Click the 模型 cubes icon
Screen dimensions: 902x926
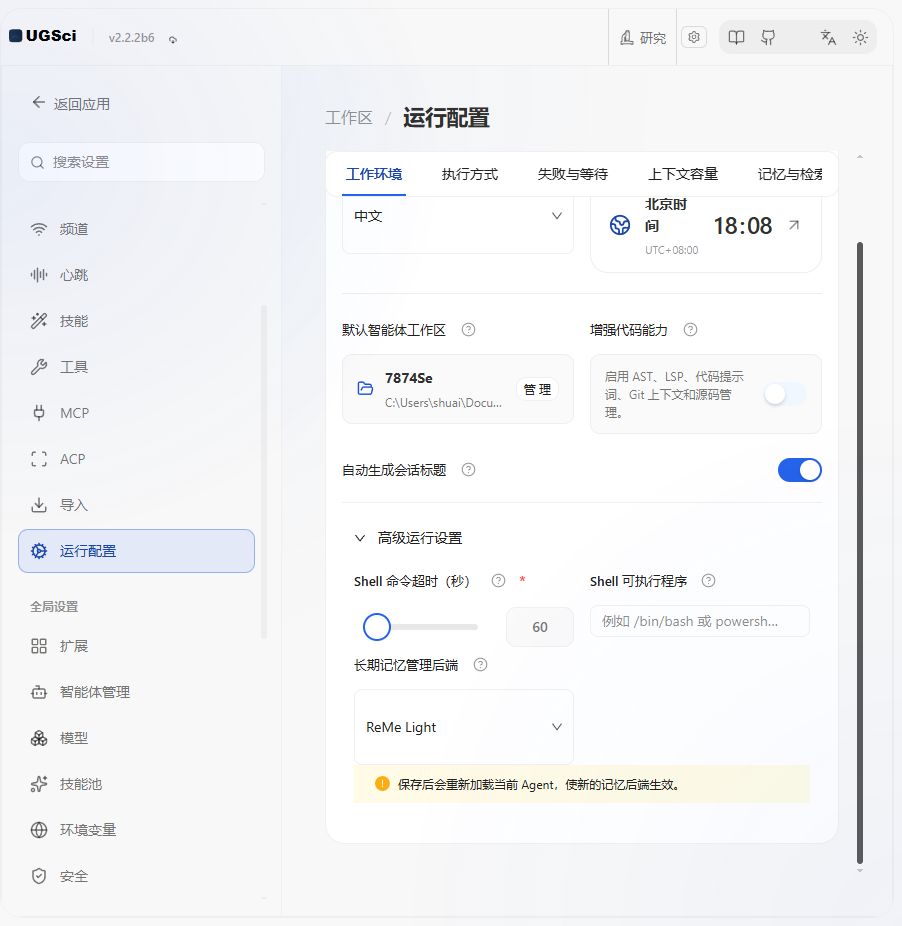[38, 738]
